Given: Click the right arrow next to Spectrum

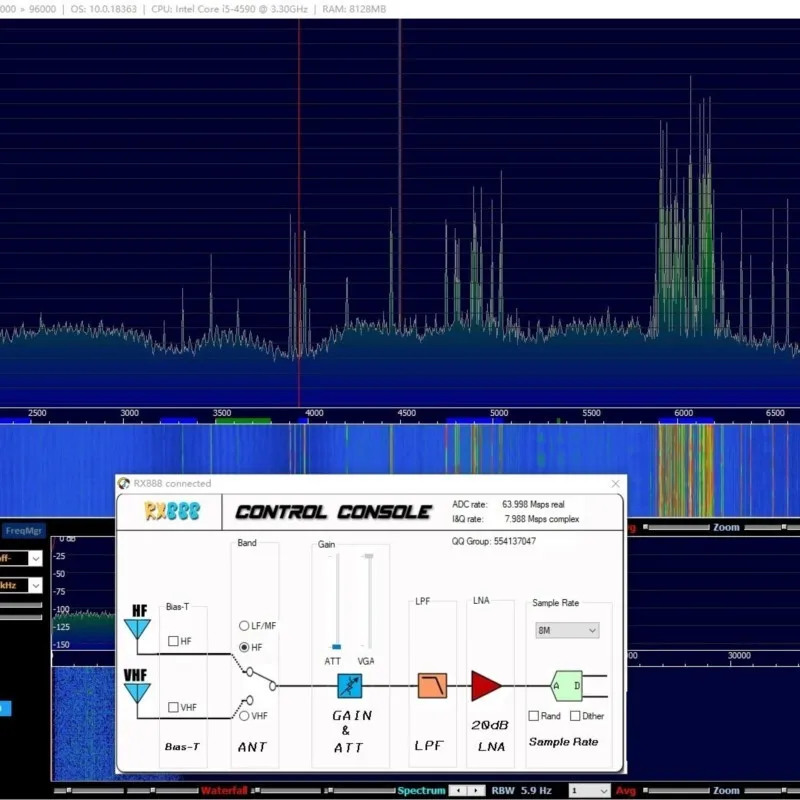Looking at the screenshot, I should click(476, 790).
